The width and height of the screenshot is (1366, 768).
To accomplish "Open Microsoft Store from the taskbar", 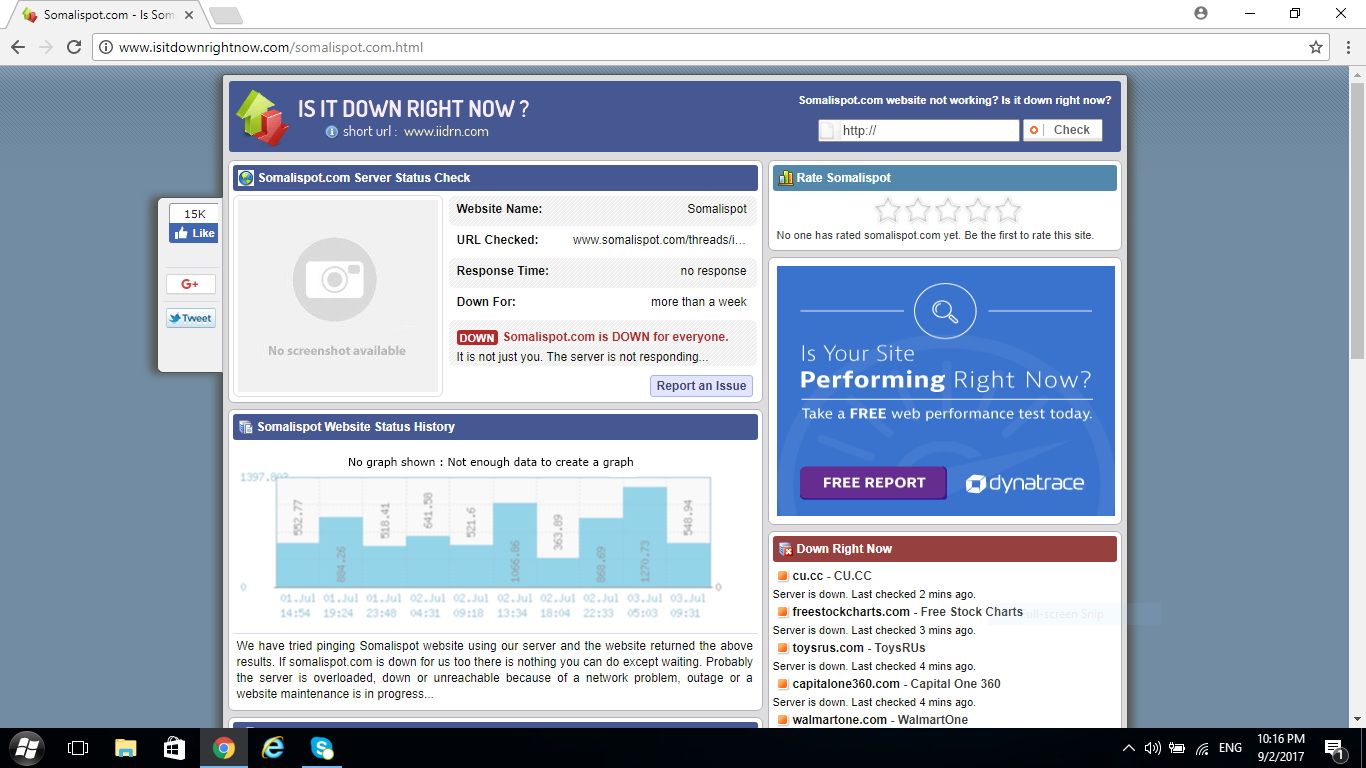I will [175, 748].
